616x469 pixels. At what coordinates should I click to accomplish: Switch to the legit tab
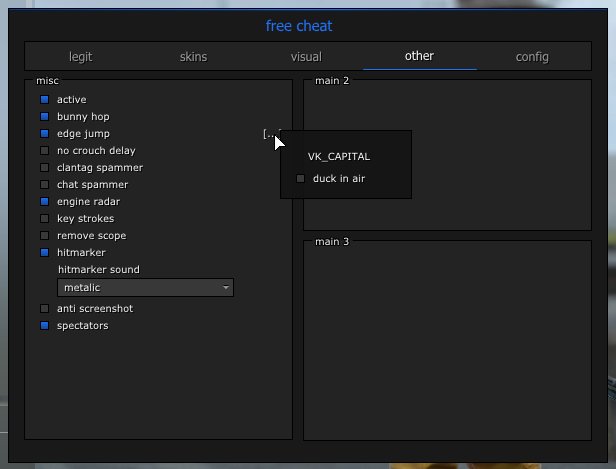pos(80,57)
